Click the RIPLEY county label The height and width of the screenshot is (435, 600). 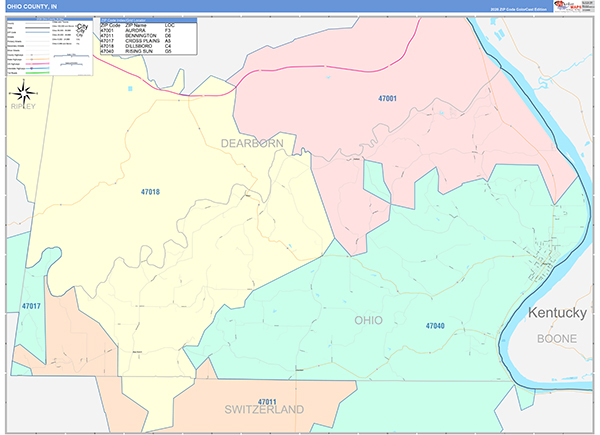click(23, 106)
